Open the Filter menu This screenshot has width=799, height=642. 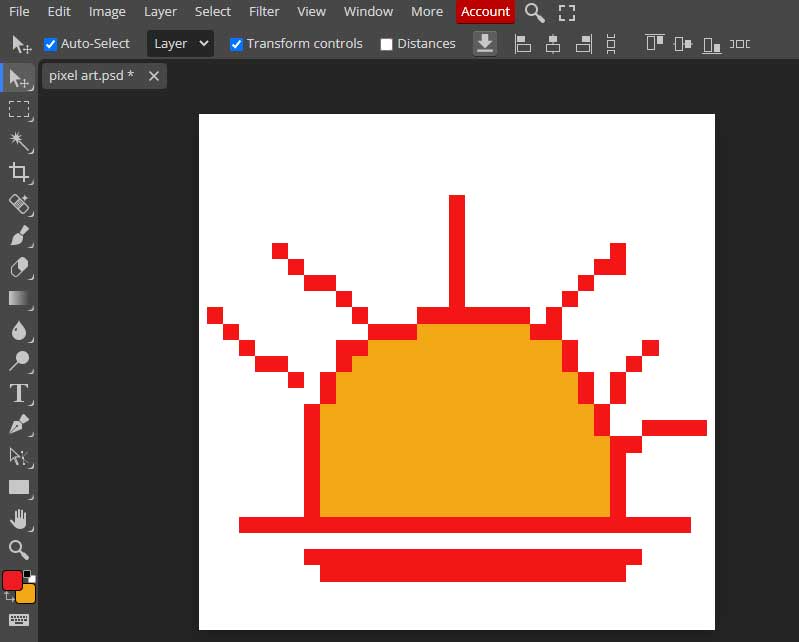tap(264, 12)
